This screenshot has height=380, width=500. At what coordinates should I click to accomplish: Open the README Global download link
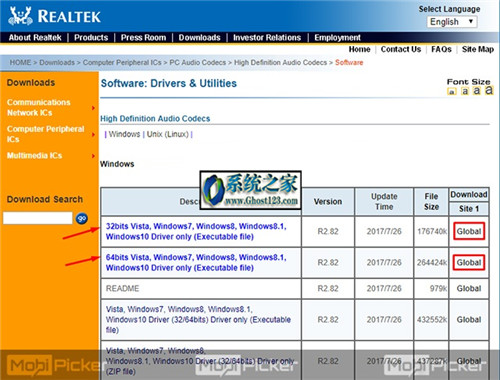[x=469, y=289]
